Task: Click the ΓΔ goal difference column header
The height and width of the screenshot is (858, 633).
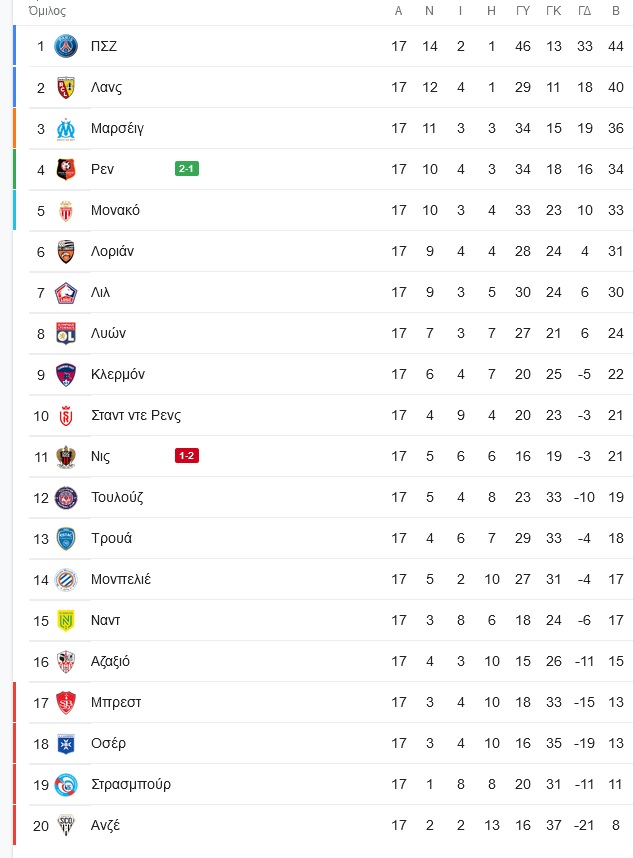Action: (584, 10)
